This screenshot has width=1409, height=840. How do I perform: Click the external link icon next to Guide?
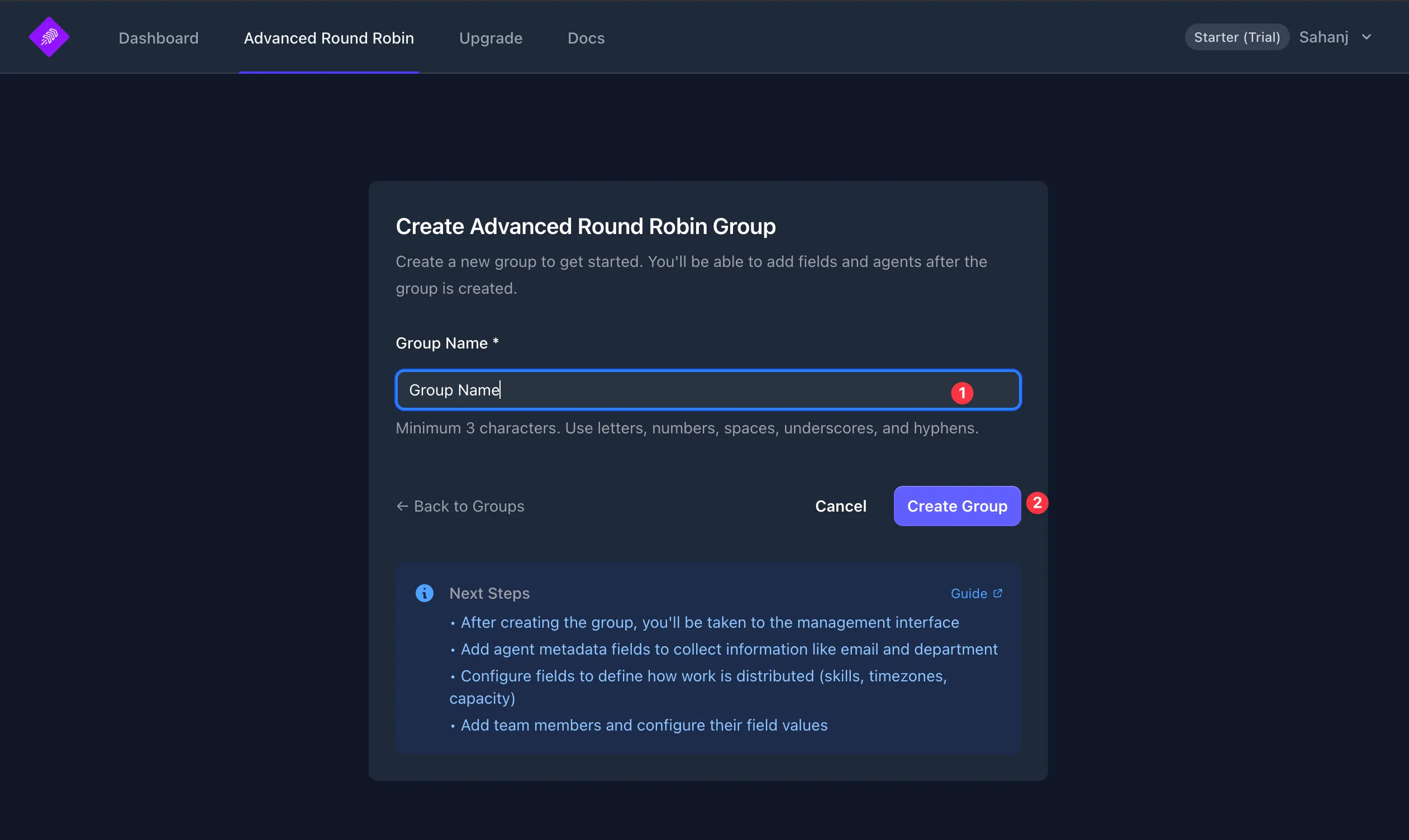(998, 593)
